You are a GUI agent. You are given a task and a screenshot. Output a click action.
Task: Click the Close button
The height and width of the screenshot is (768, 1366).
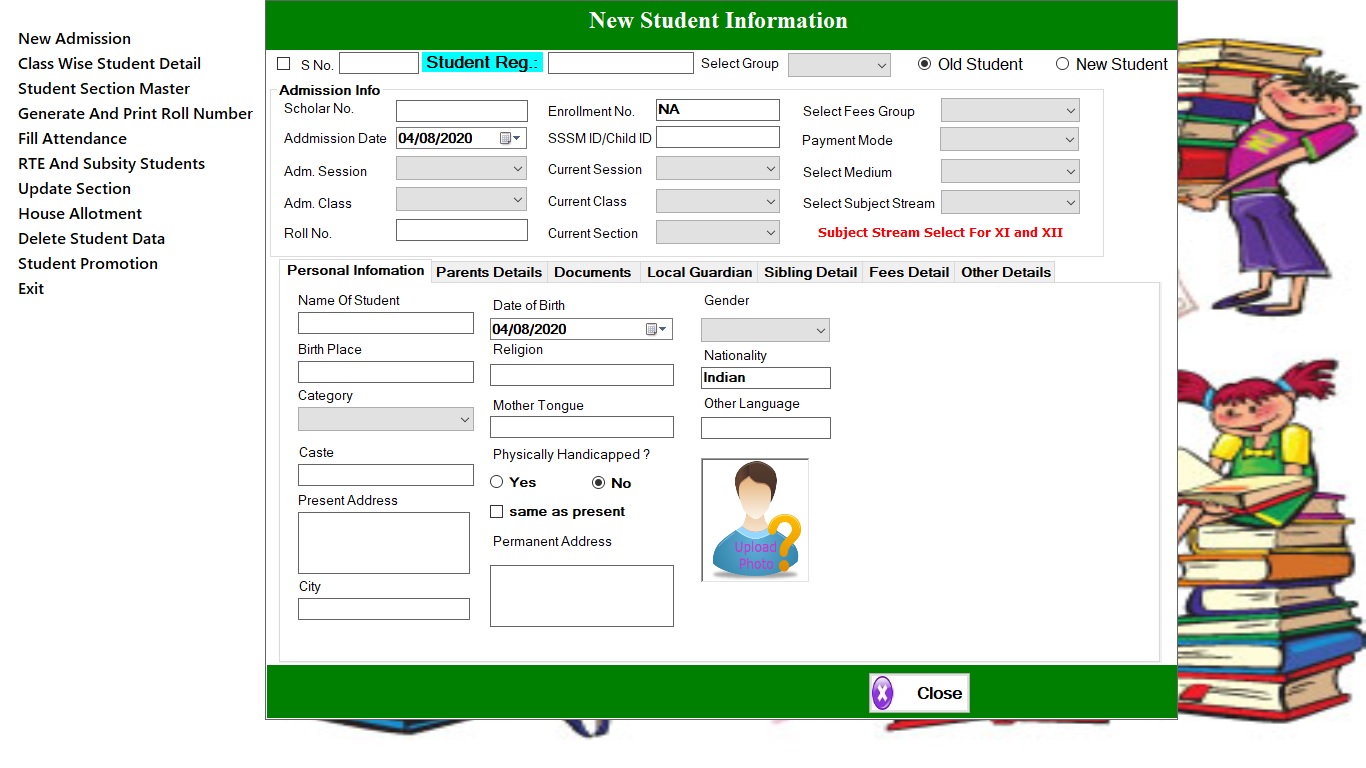(x=928, y=692)
